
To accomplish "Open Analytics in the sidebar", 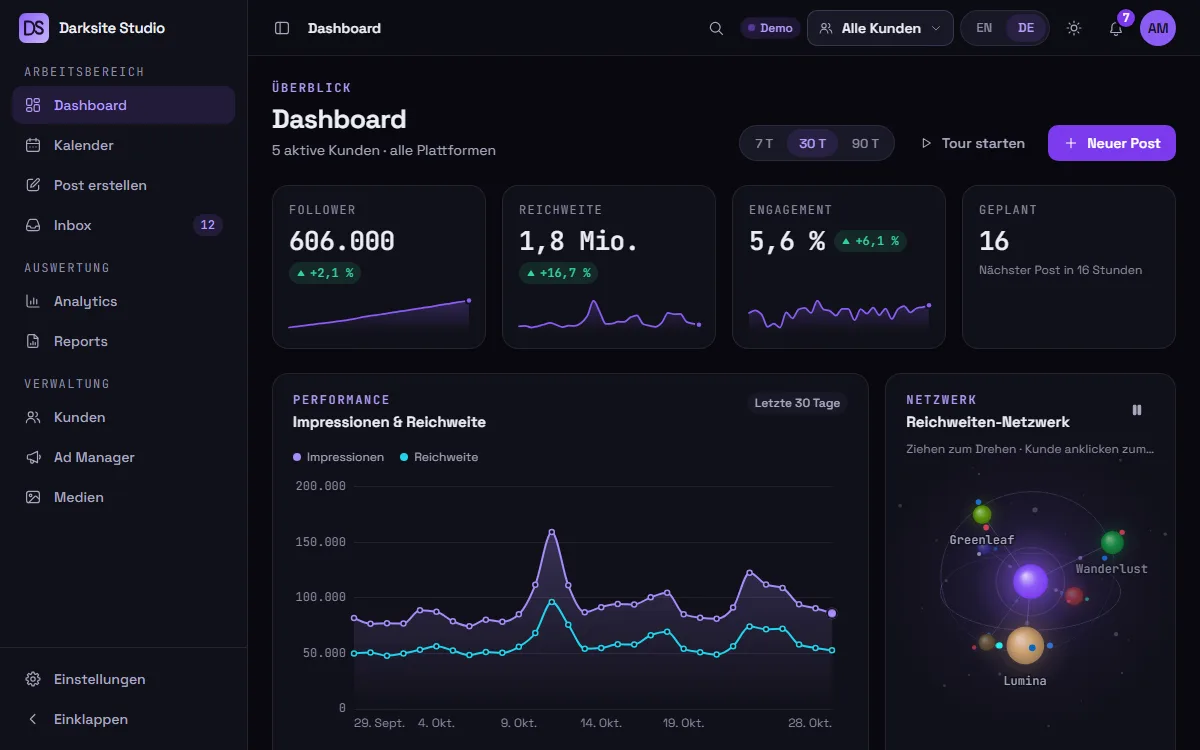I will click(124, 301).
